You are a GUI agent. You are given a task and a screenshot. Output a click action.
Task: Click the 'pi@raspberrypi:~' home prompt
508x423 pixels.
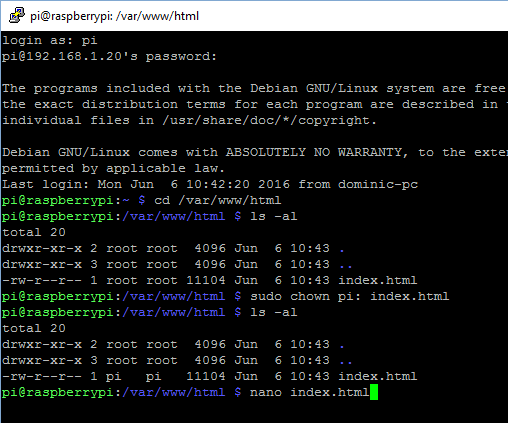(x=66, y=200)
